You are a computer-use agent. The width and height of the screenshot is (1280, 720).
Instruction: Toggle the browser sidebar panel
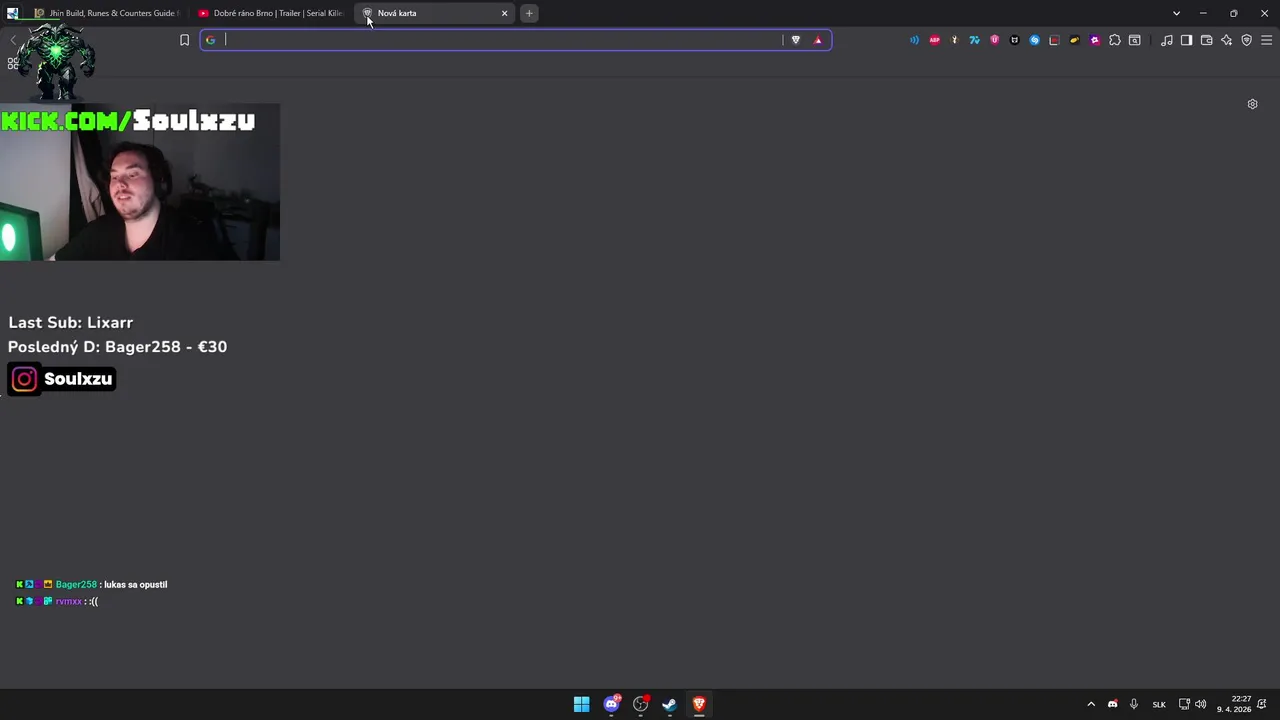click(x=1186, y=40)
